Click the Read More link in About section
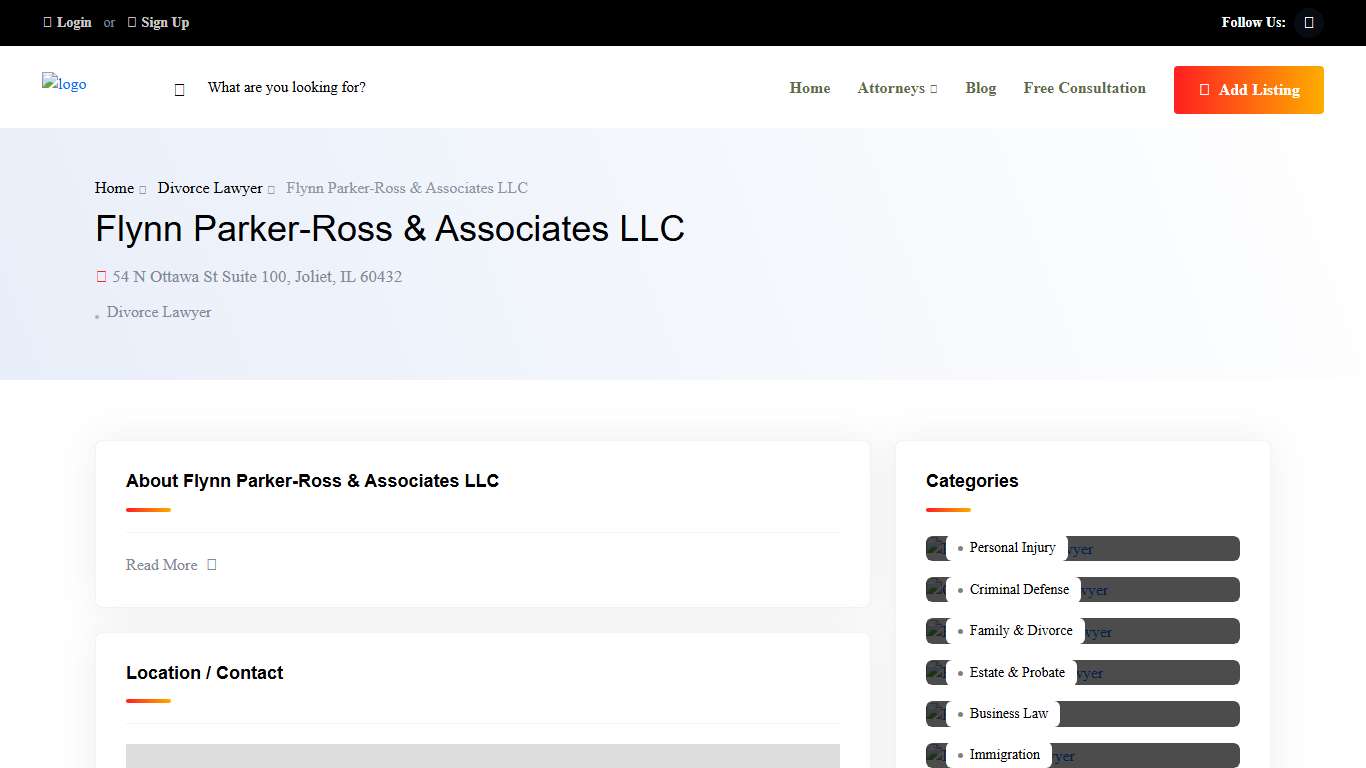The height and width of the screenshot is (768, 1366). click(x=161, y=565)
